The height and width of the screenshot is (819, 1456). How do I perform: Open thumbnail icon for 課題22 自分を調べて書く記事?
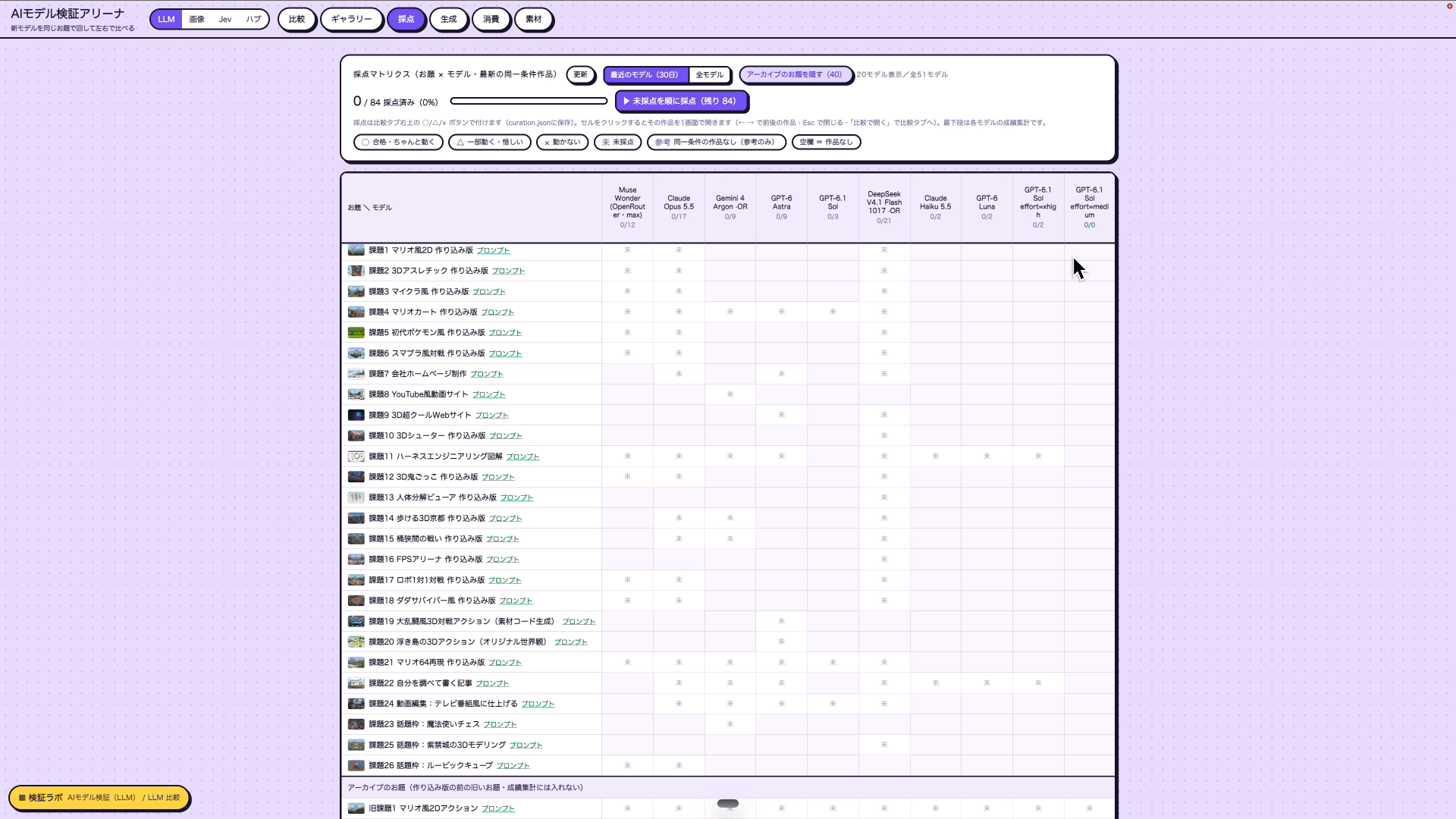point(356,683)
